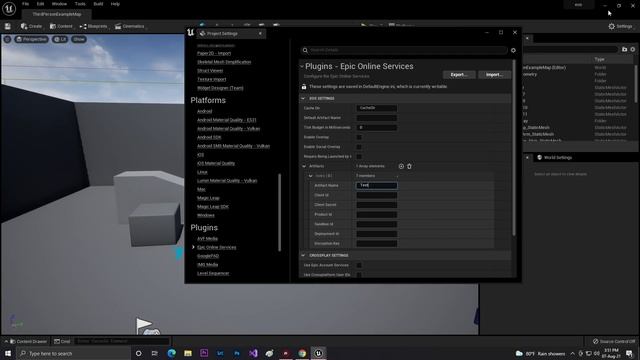Open Chrome from taskbar
This screenshot has width=640, height=360.
pos(302,353)
